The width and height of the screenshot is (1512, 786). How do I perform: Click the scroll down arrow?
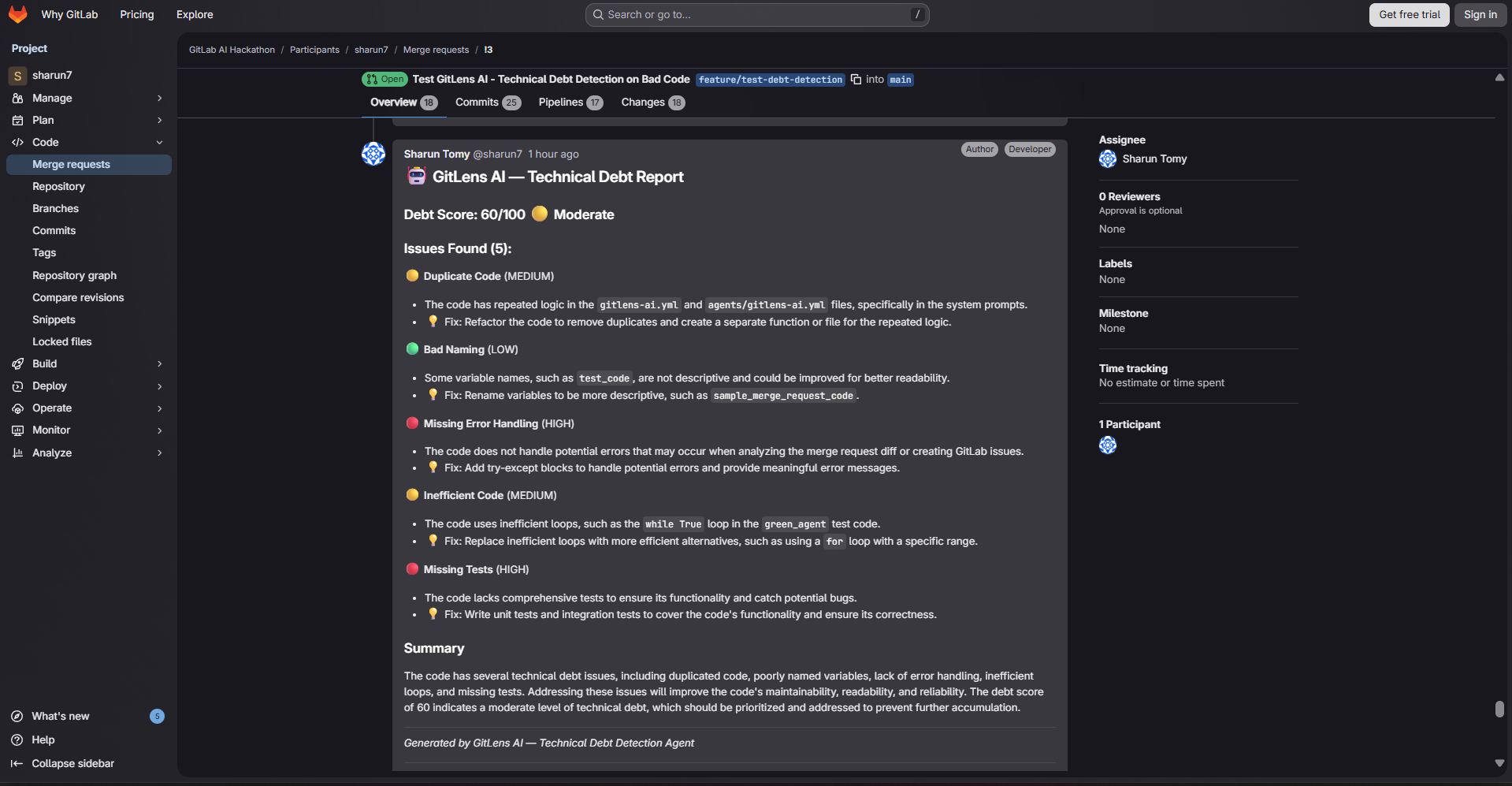1499,763
